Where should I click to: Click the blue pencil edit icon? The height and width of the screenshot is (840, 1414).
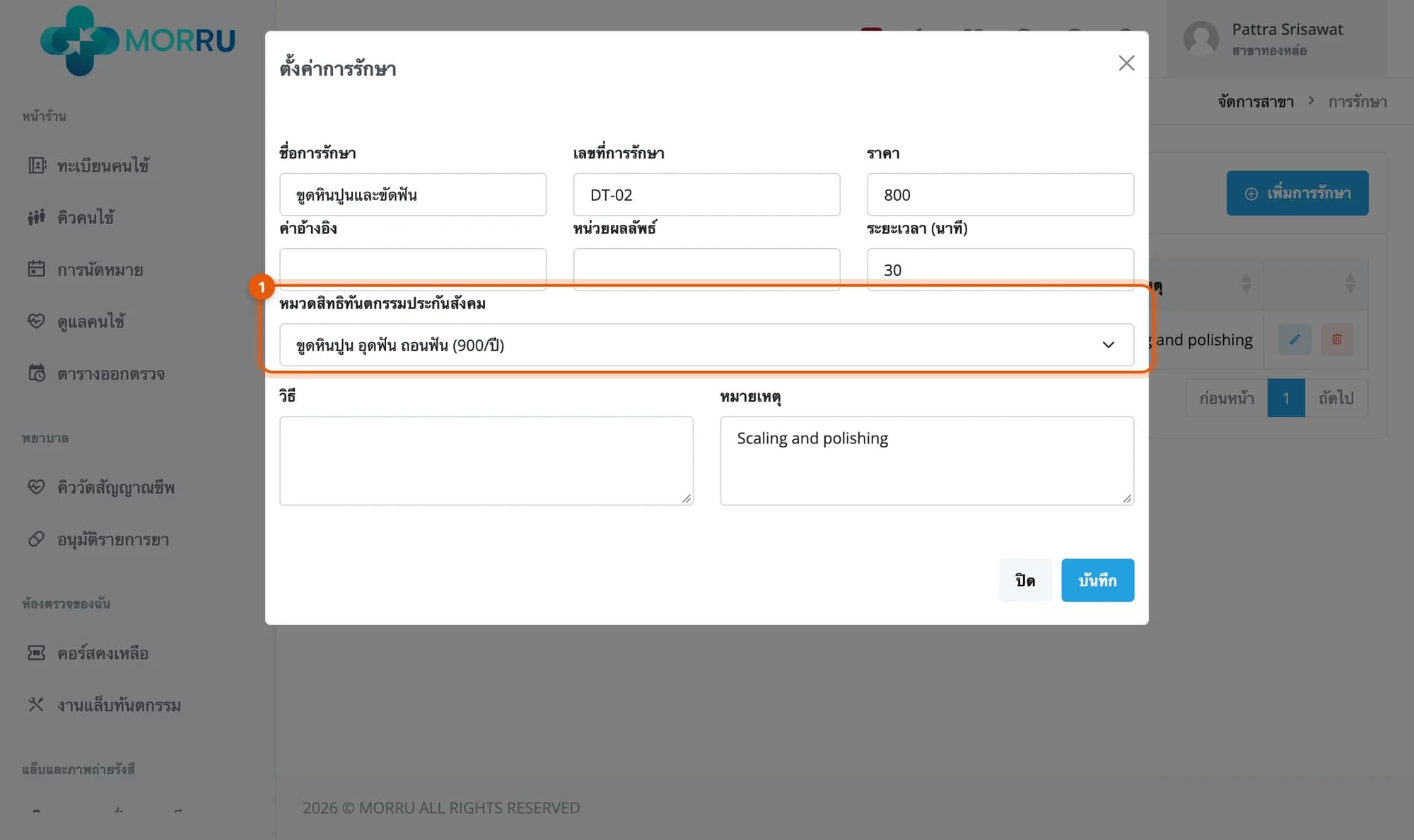[1295, 339]
